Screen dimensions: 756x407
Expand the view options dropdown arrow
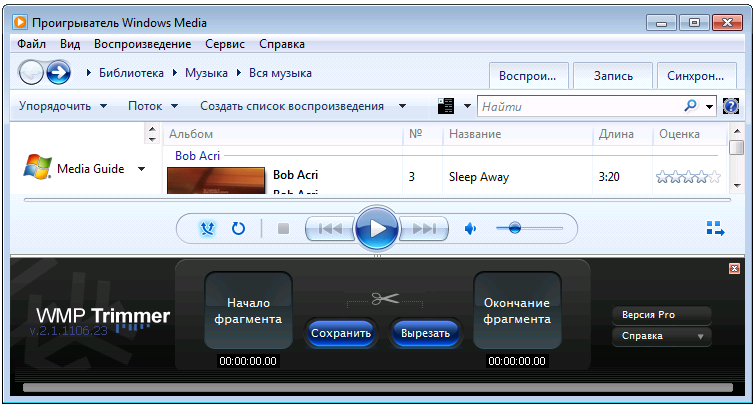coord(467,106)
